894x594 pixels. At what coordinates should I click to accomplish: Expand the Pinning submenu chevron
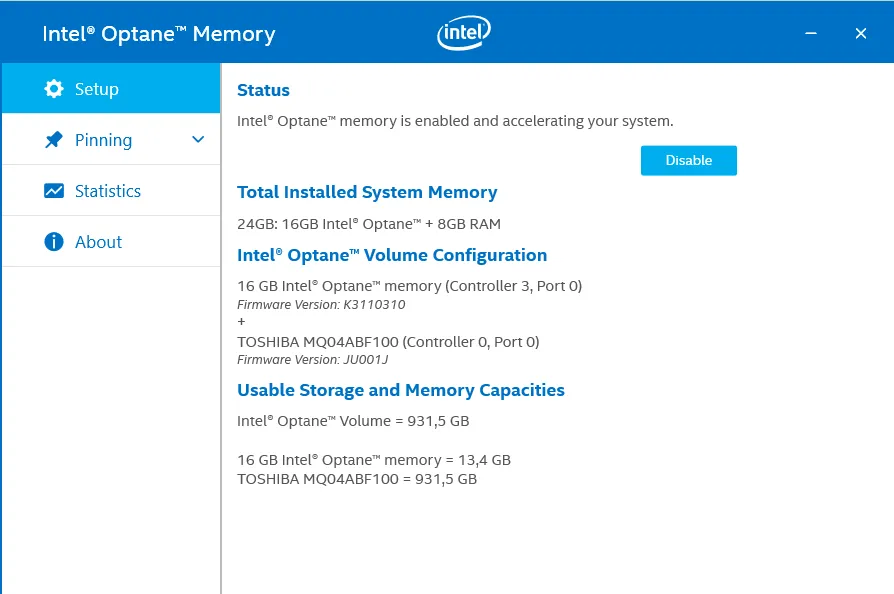(197, 139)
